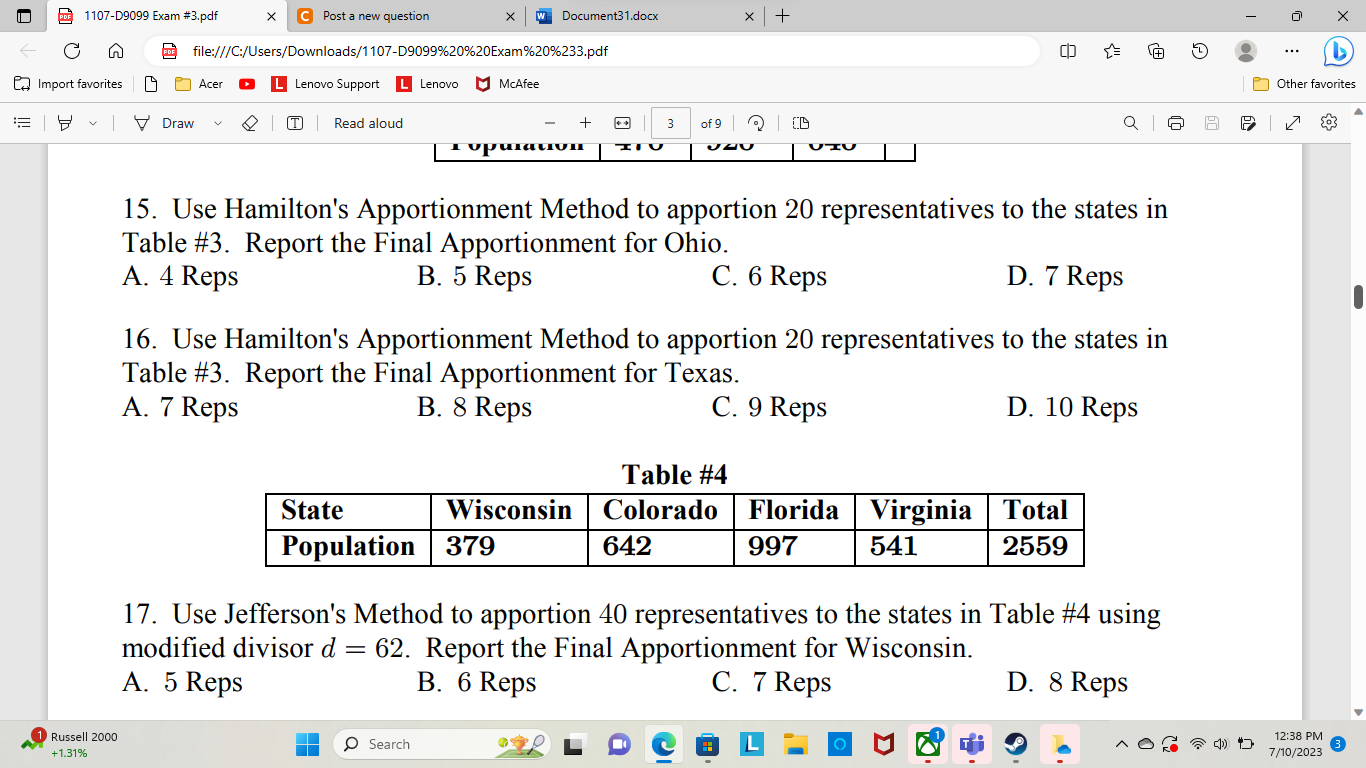Zoom in with the plus control
1366x768 pixels.
(x=585, y=122)
